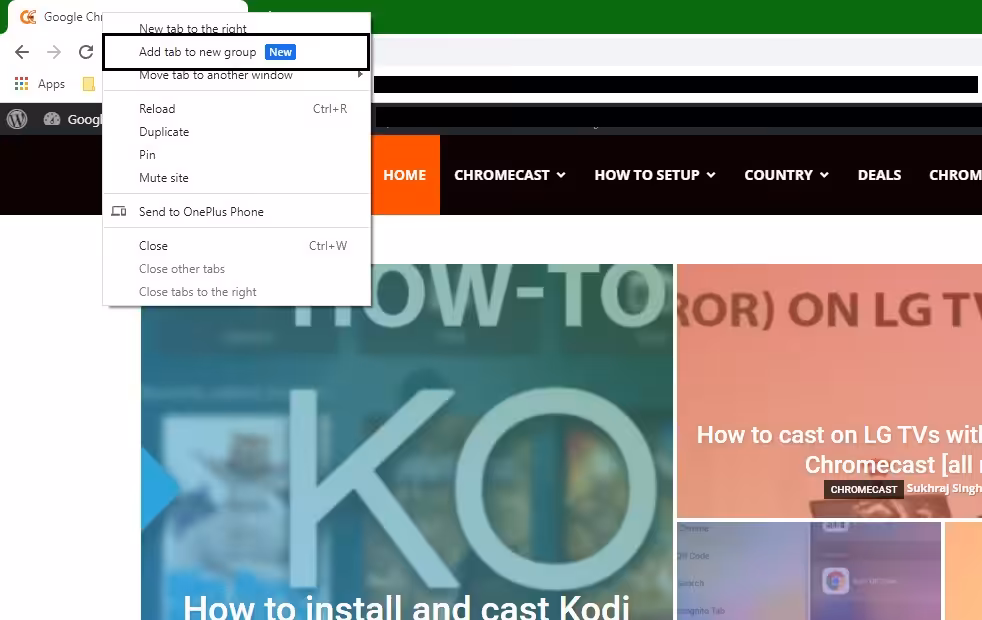Click the Google Chrome tab favicon
Image resolution: width=982 pixels, height=620 pixels.
pos(28,17)
